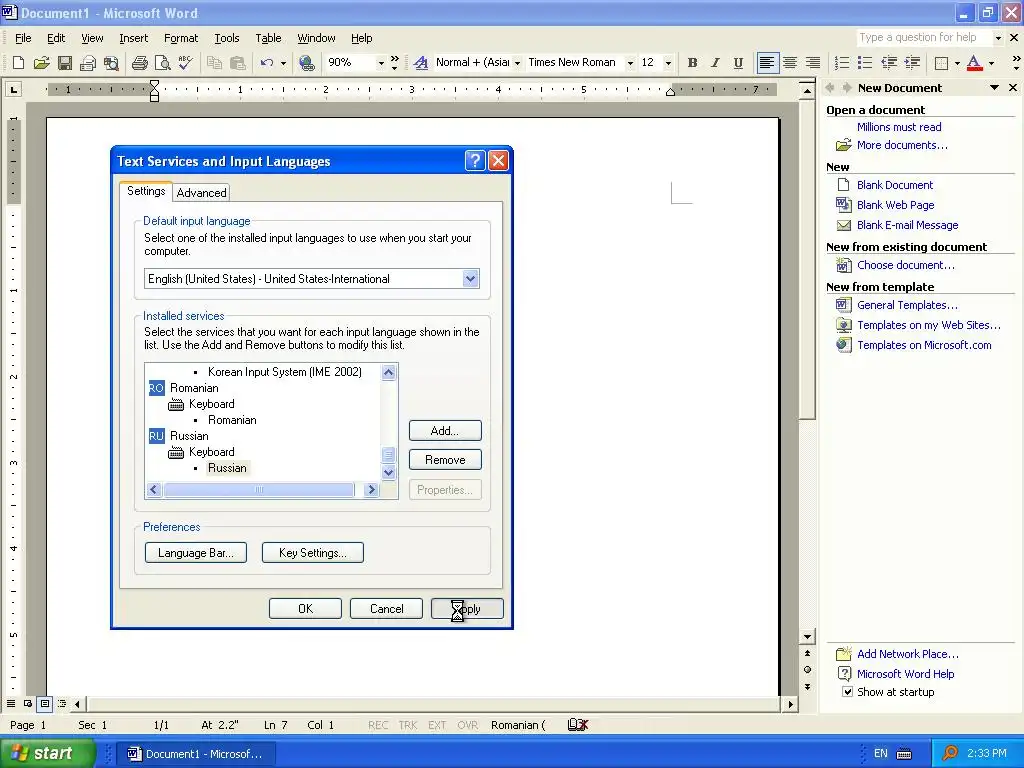This screenshot has width=1024, height=768.
Task: Open the Millions must read document link
Action: click(x=899, y=127)
